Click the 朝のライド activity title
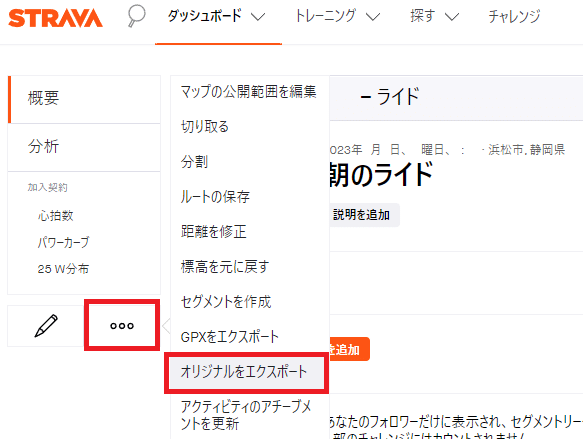This screenshot has height=439, width=583. (381, 174)
